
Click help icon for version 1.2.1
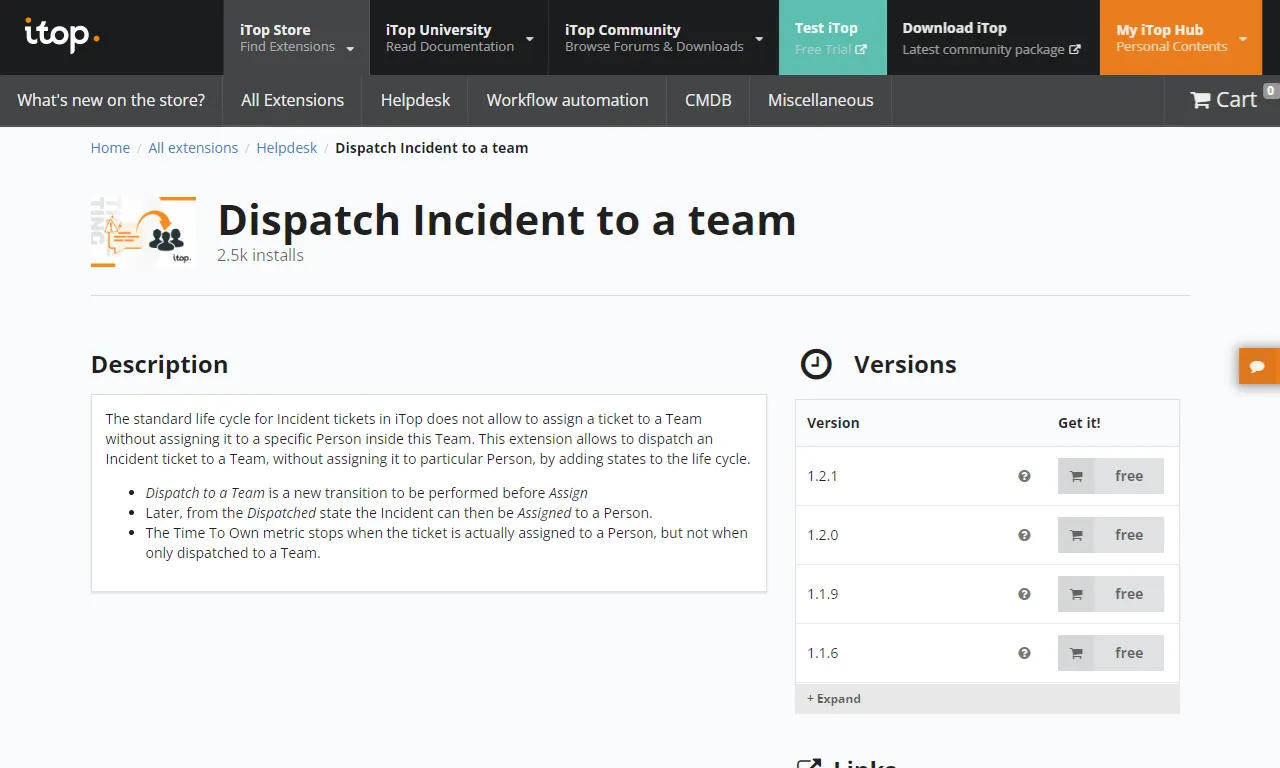click(x=1024, y=476)
